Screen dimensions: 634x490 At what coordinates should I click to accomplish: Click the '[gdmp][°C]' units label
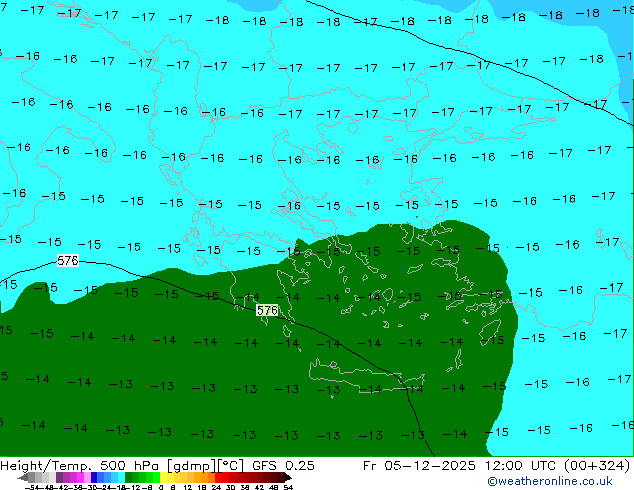pos(205,466)
